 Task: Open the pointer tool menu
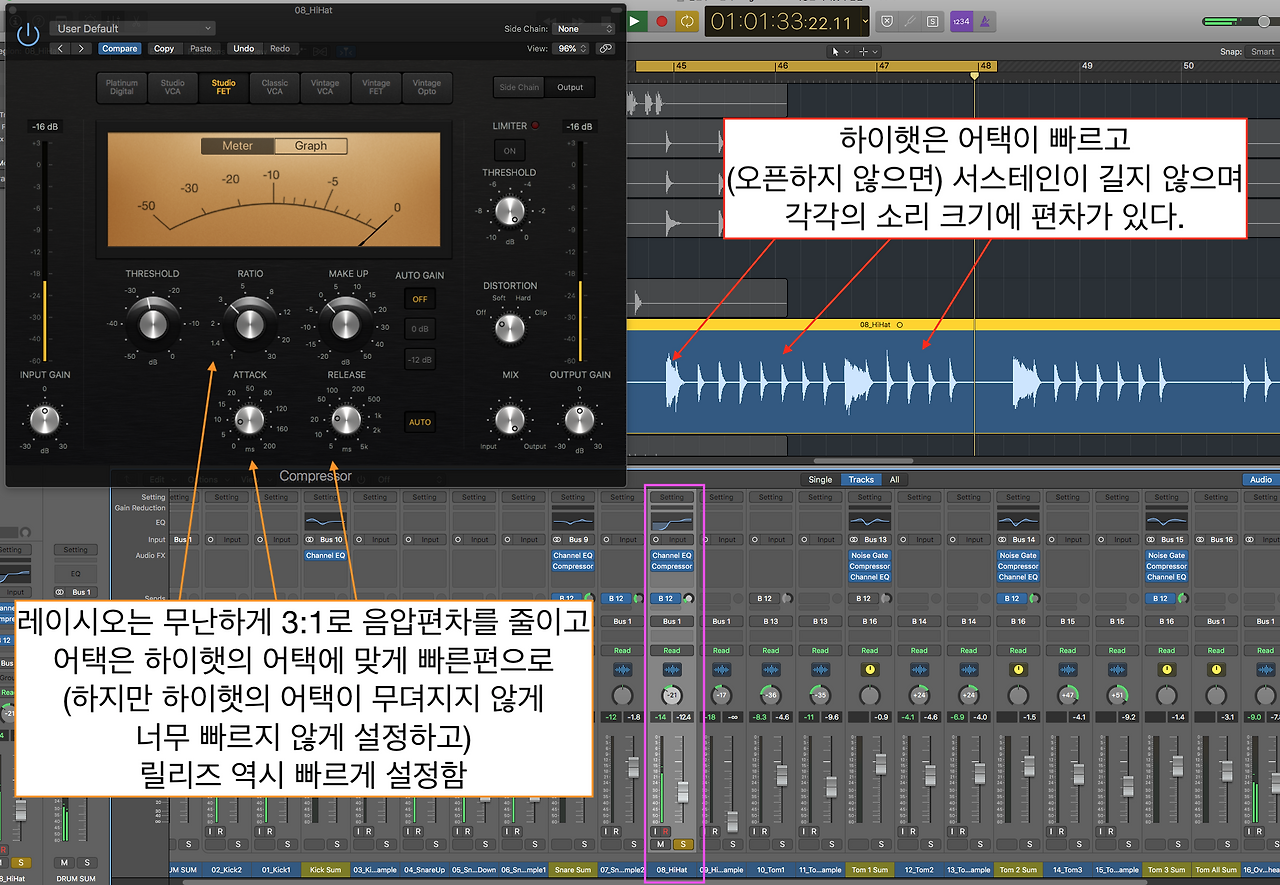point(840,51)
